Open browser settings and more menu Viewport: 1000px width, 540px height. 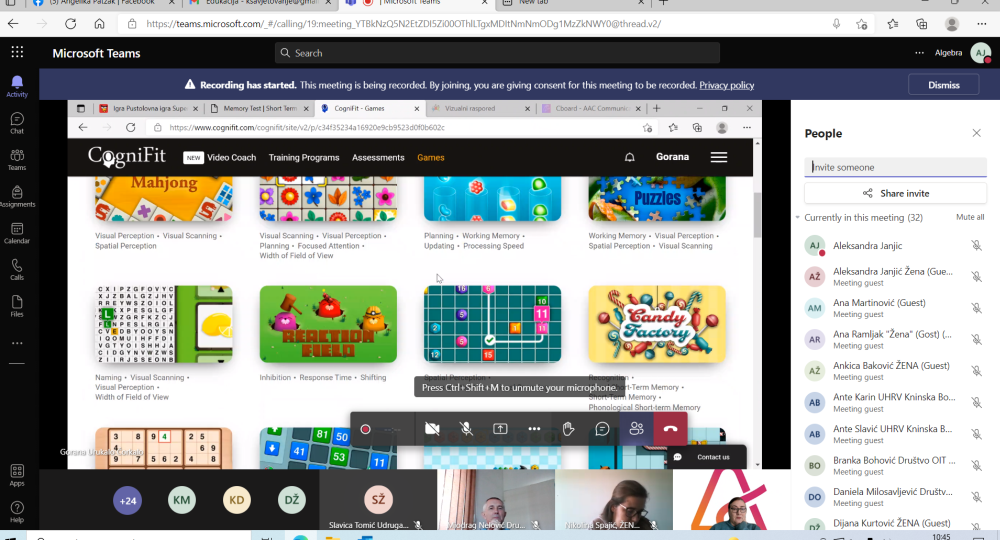coord(982,24)
